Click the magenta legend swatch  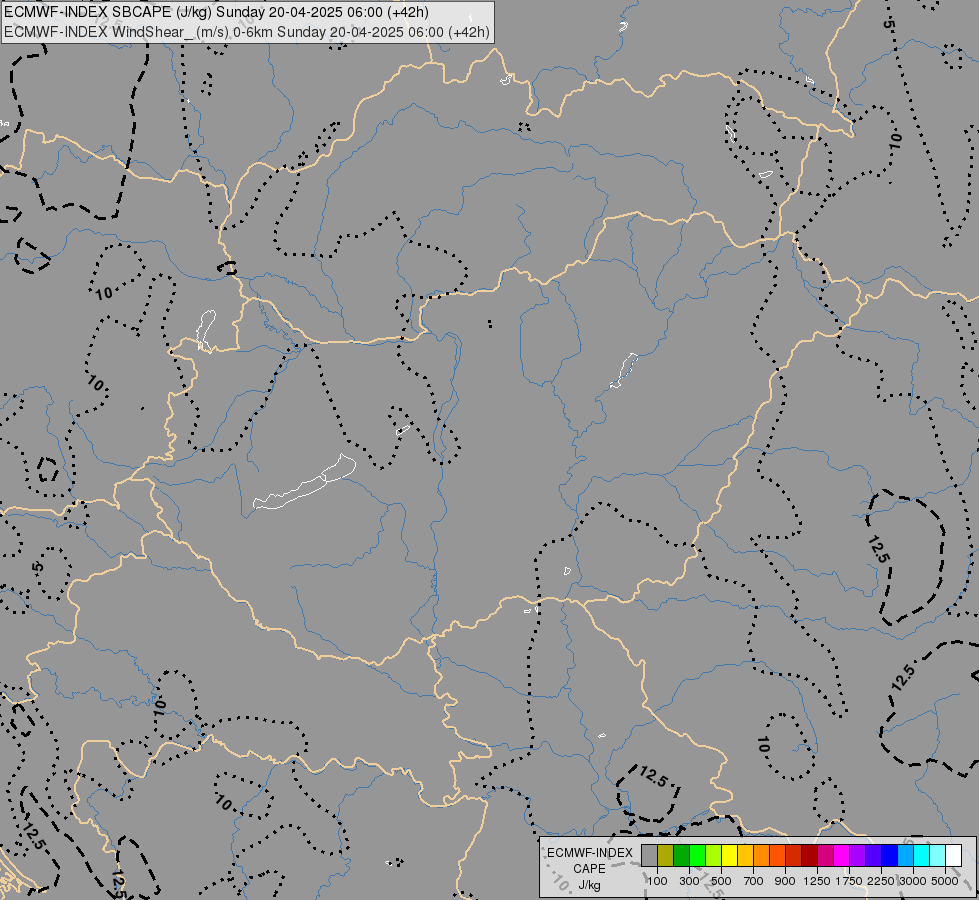(842, 855)
